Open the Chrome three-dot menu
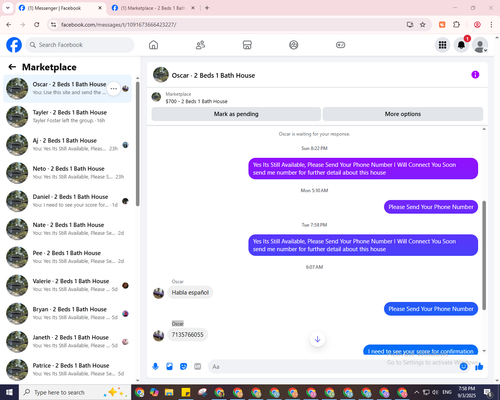The width and height of the screenshot is (500, 400). click(491, 25)
